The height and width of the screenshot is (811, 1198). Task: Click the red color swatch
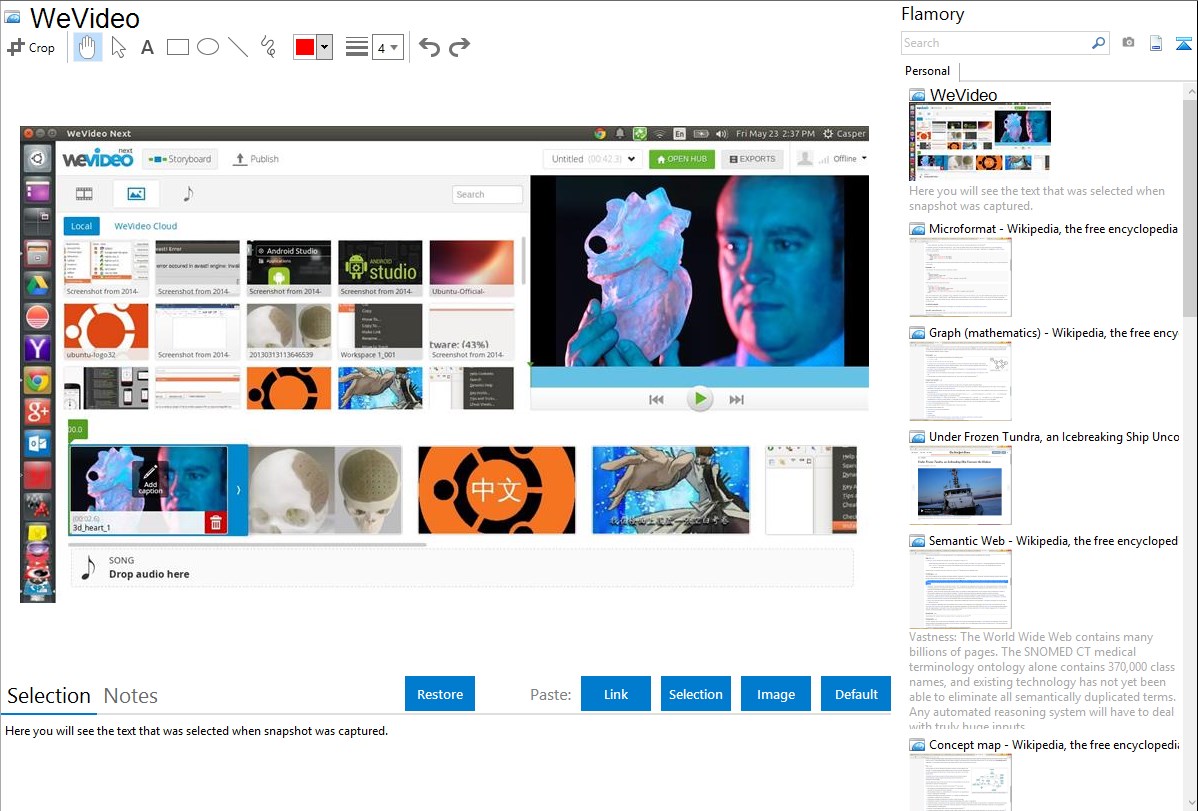pos(305,47)
